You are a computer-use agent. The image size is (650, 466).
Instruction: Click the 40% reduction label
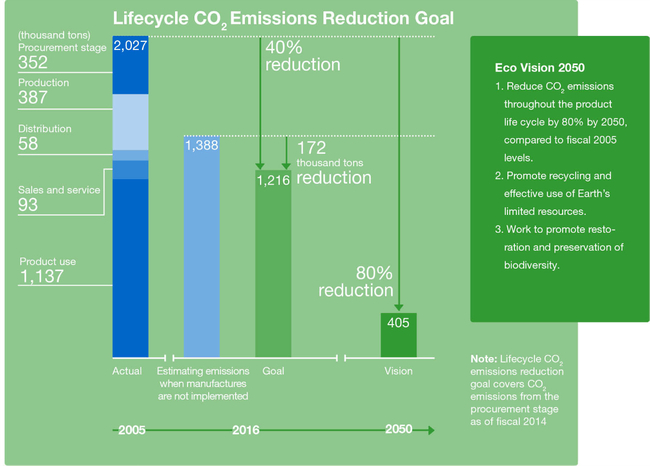(300, 56)
